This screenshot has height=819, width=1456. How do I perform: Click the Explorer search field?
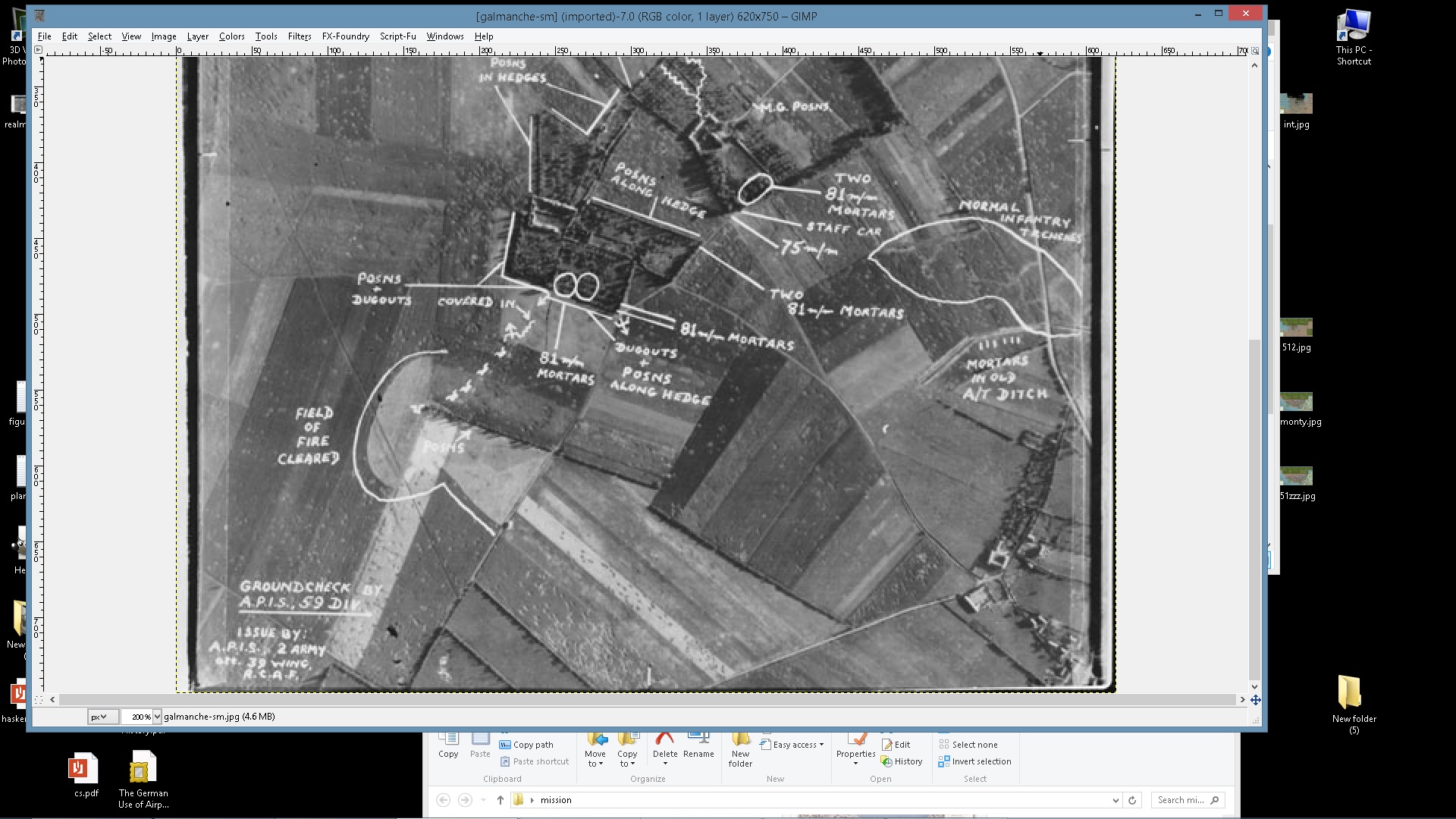pos(1188,800)
